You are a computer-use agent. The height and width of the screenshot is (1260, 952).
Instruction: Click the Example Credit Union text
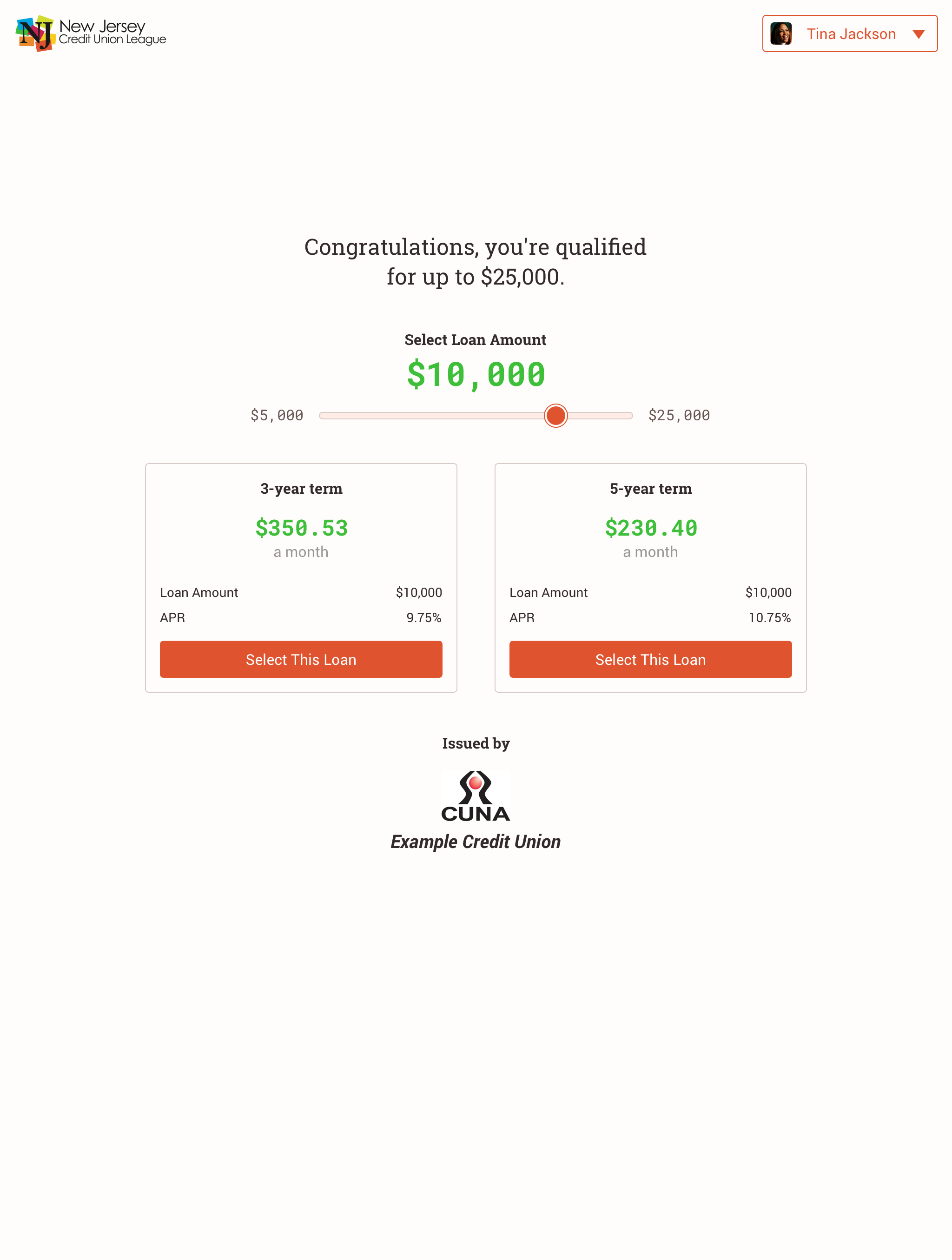coord(476,842)
